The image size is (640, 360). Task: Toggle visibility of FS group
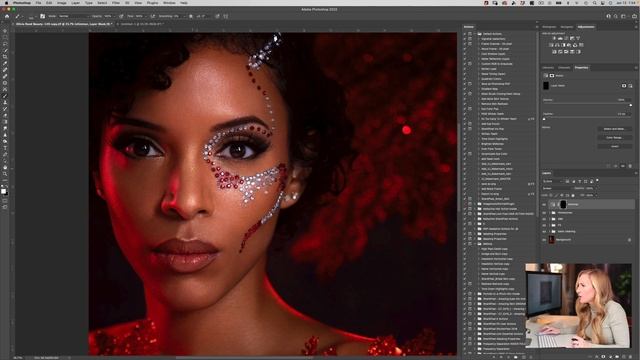pyautogui.click(x=544, y=225)
